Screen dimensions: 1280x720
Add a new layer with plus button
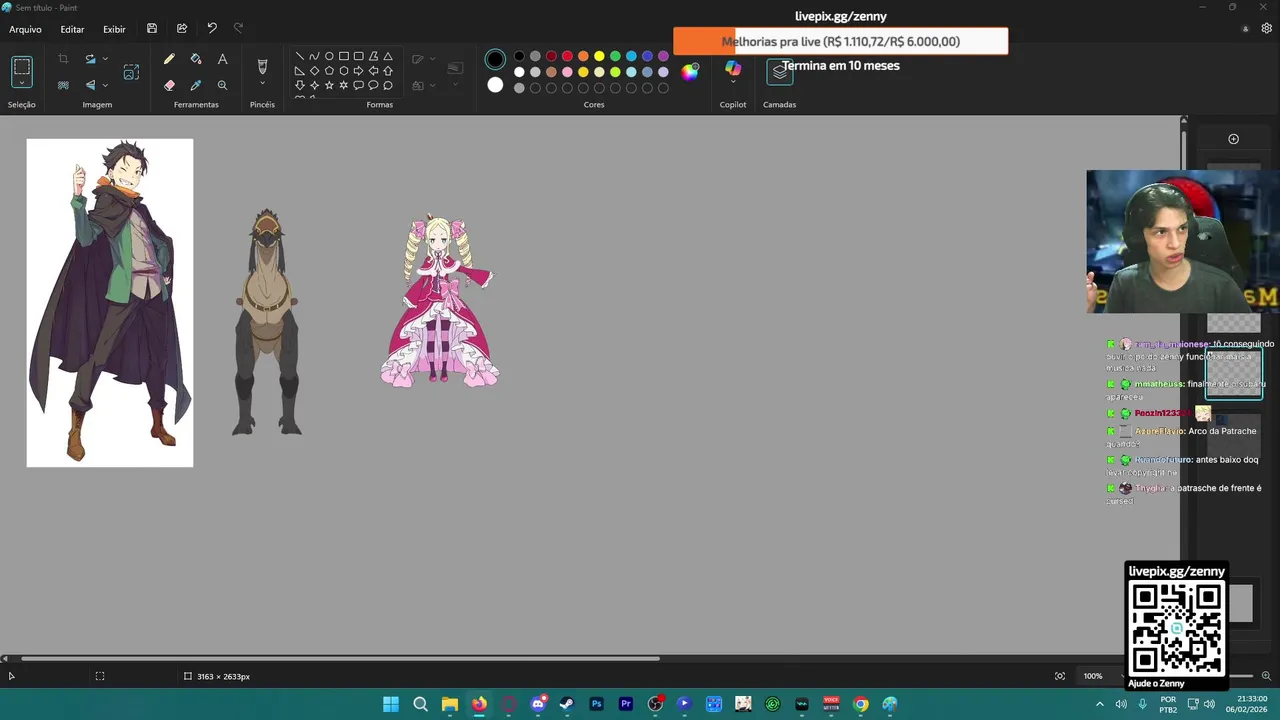coord(1233,139)
